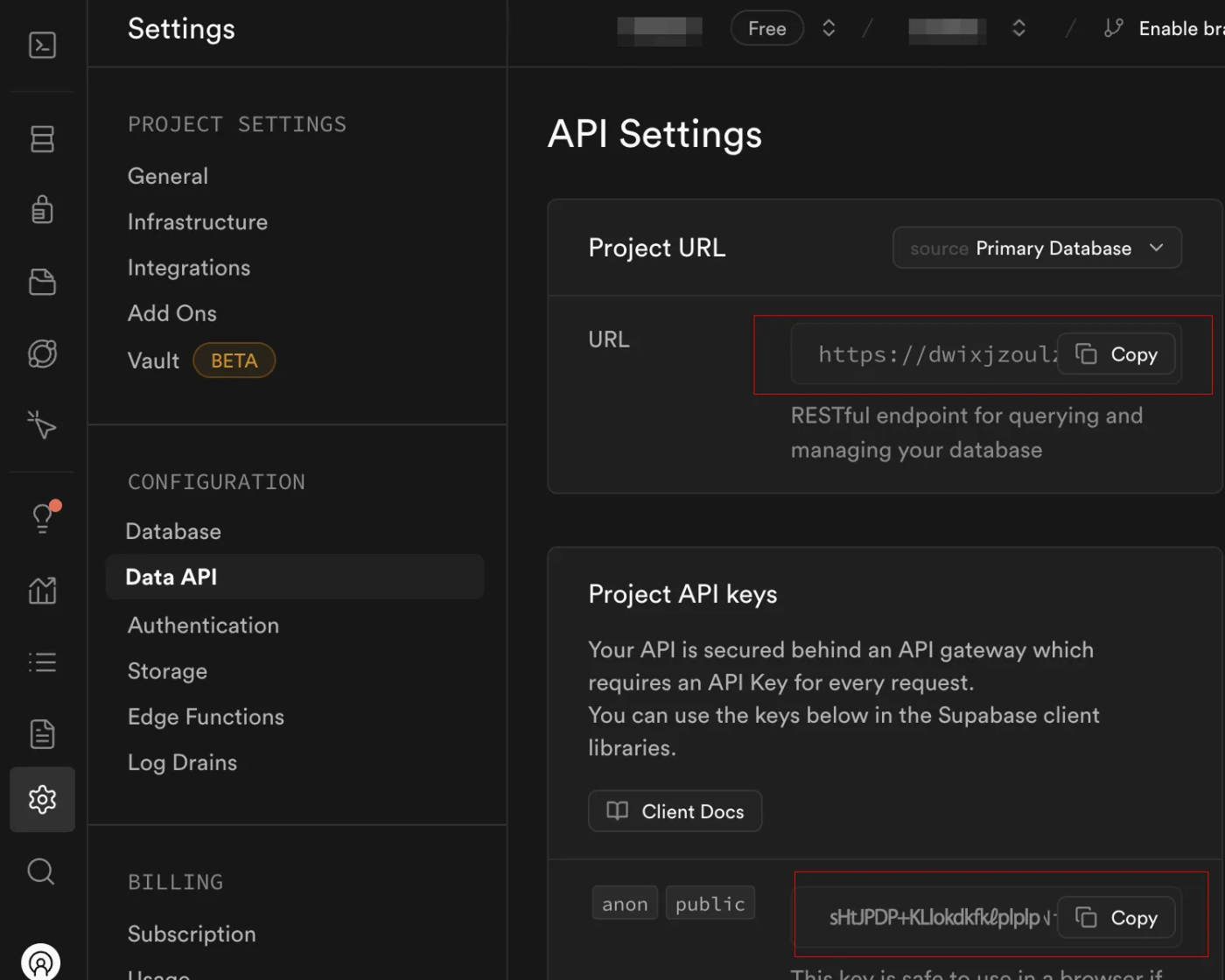1225x980 pixels.
Task: Open the SQL Editor terminal icon
Action: point(42,45)
